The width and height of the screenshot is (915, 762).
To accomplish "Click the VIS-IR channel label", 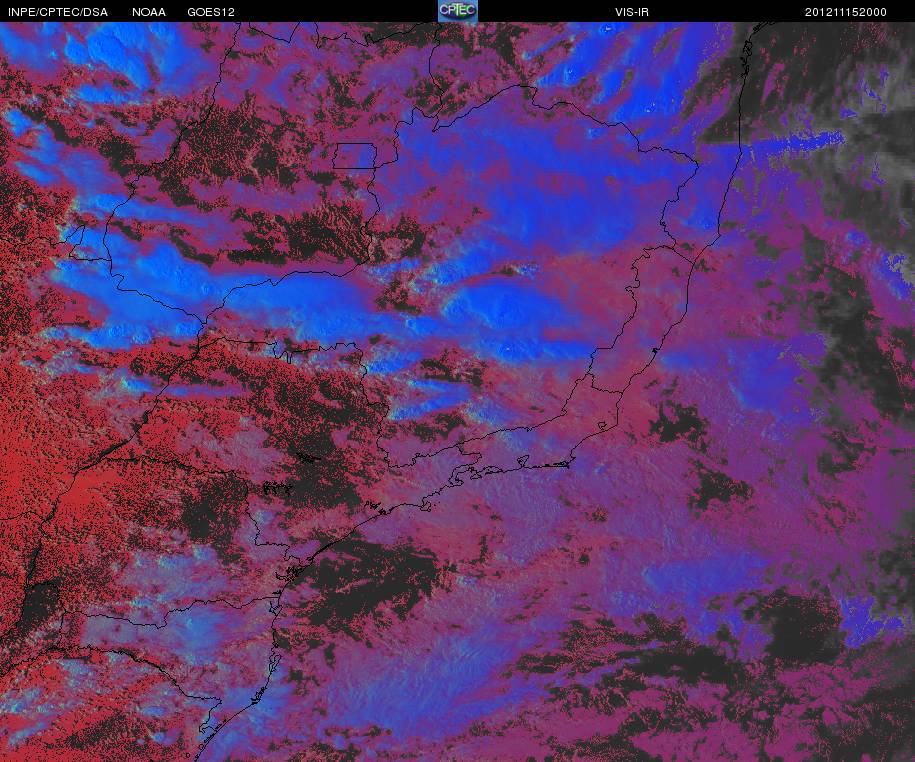I will click(631, 12).
